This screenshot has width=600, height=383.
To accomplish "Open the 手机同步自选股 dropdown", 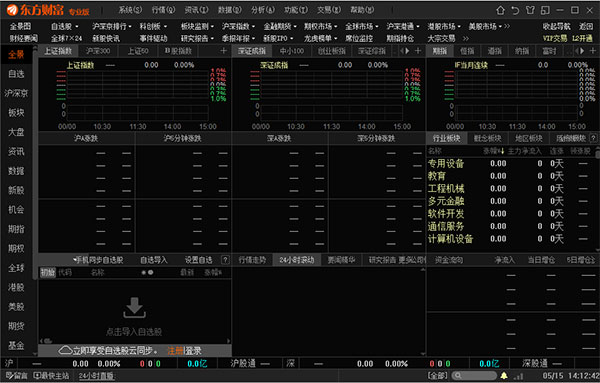I will 99,260.
